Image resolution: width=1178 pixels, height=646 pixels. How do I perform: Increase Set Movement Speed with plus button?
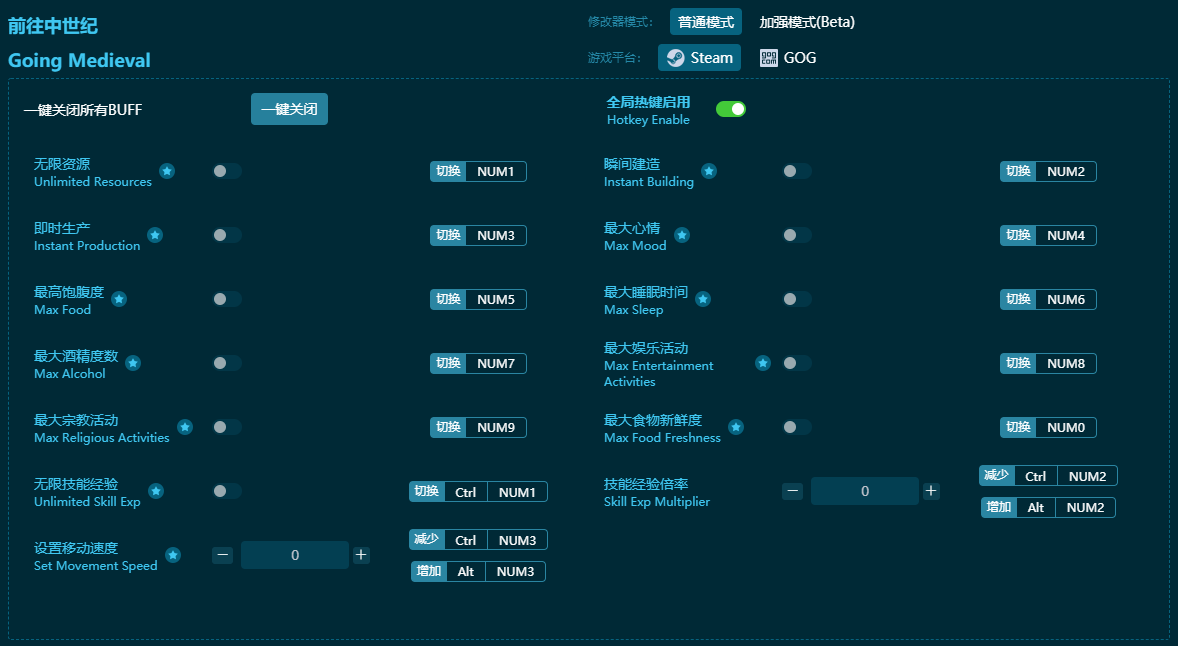pyautogui.click(x=361, y=555)
